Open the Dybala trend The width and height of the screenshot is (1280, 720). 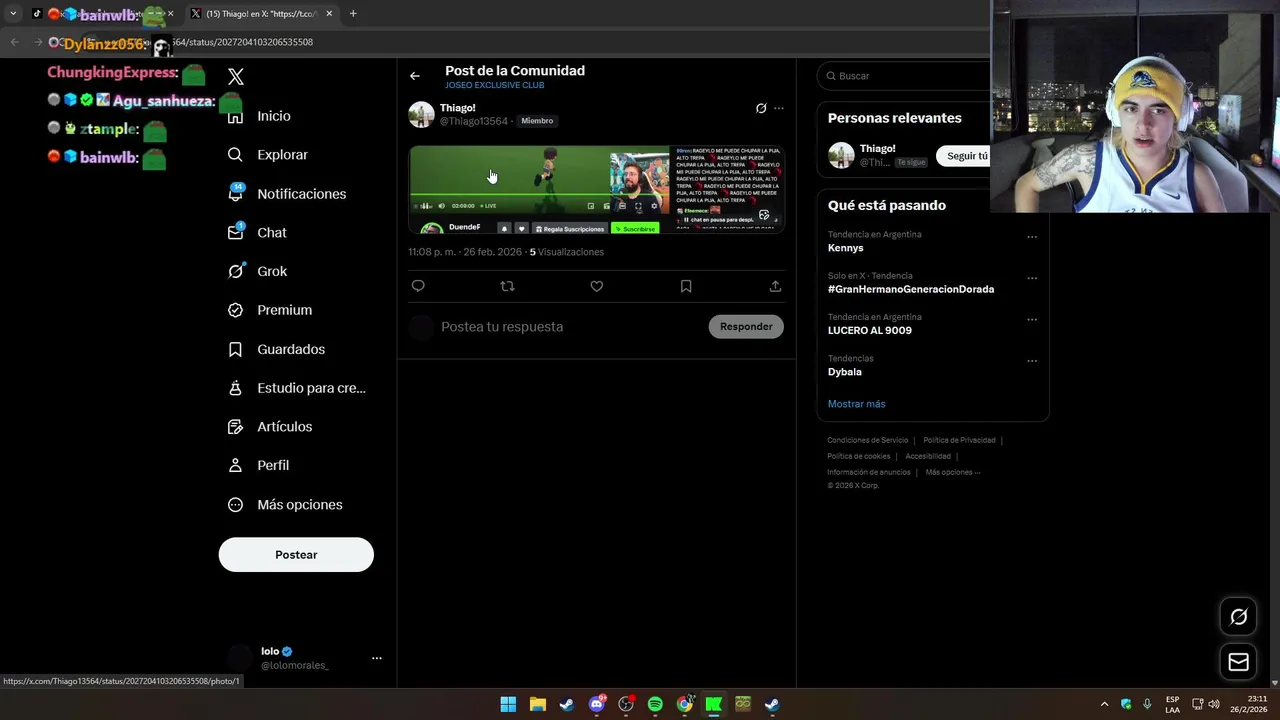(845, 372)
